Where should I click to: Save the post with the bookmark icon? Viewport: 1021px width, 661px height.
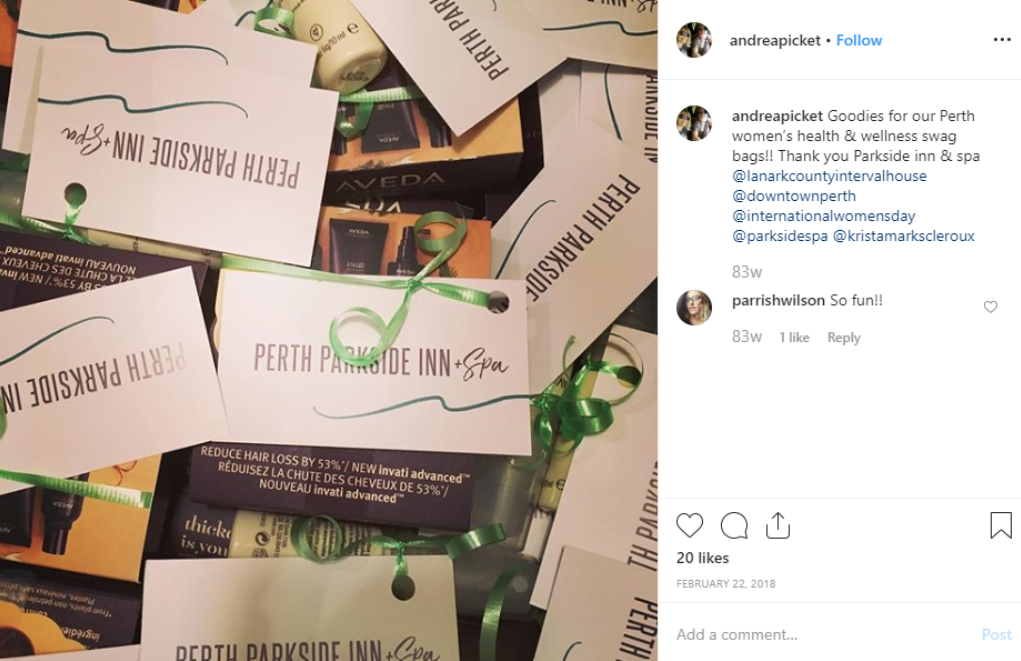1001,525
